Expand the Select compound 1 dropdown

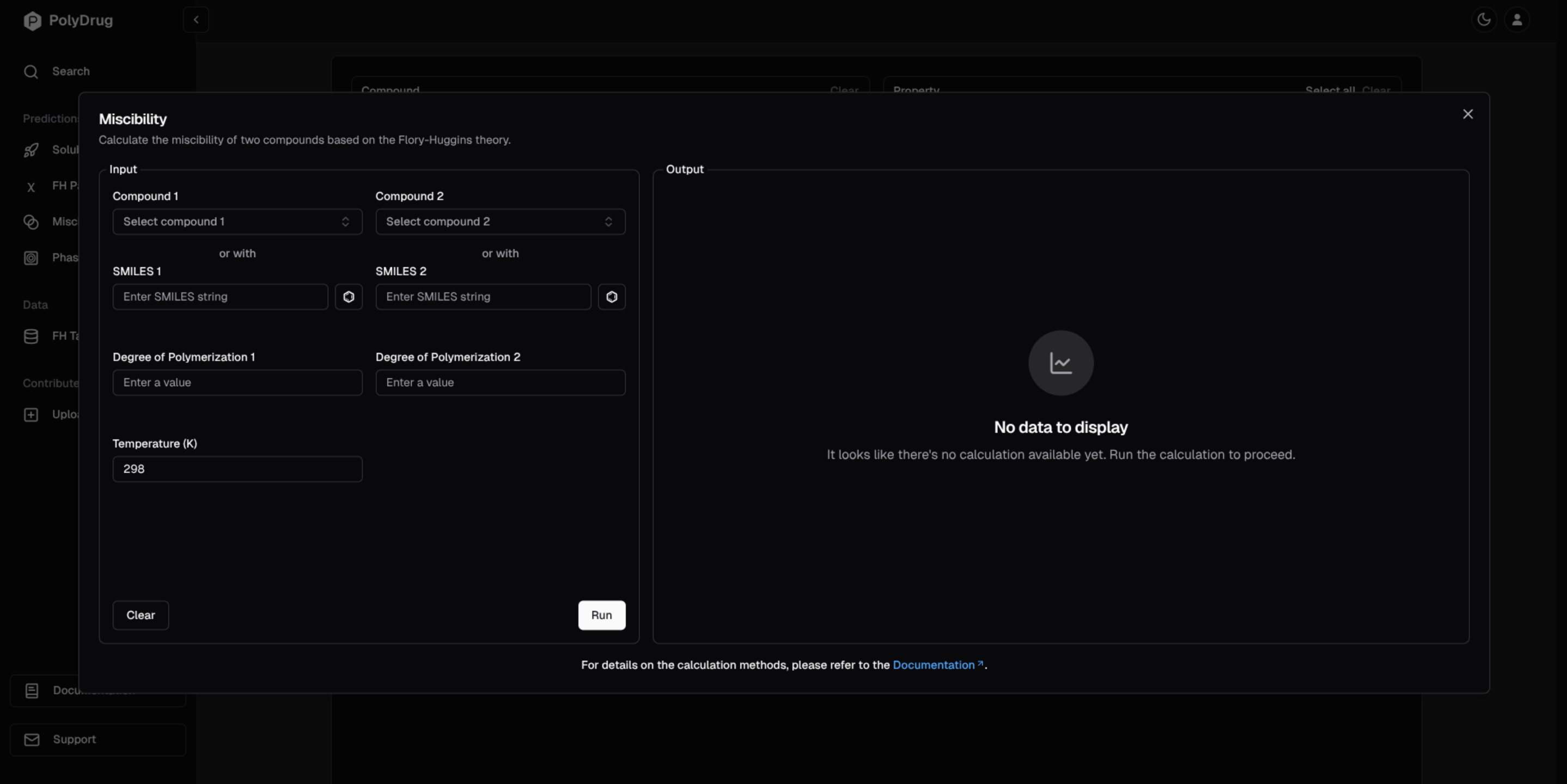tap(237, 222)
